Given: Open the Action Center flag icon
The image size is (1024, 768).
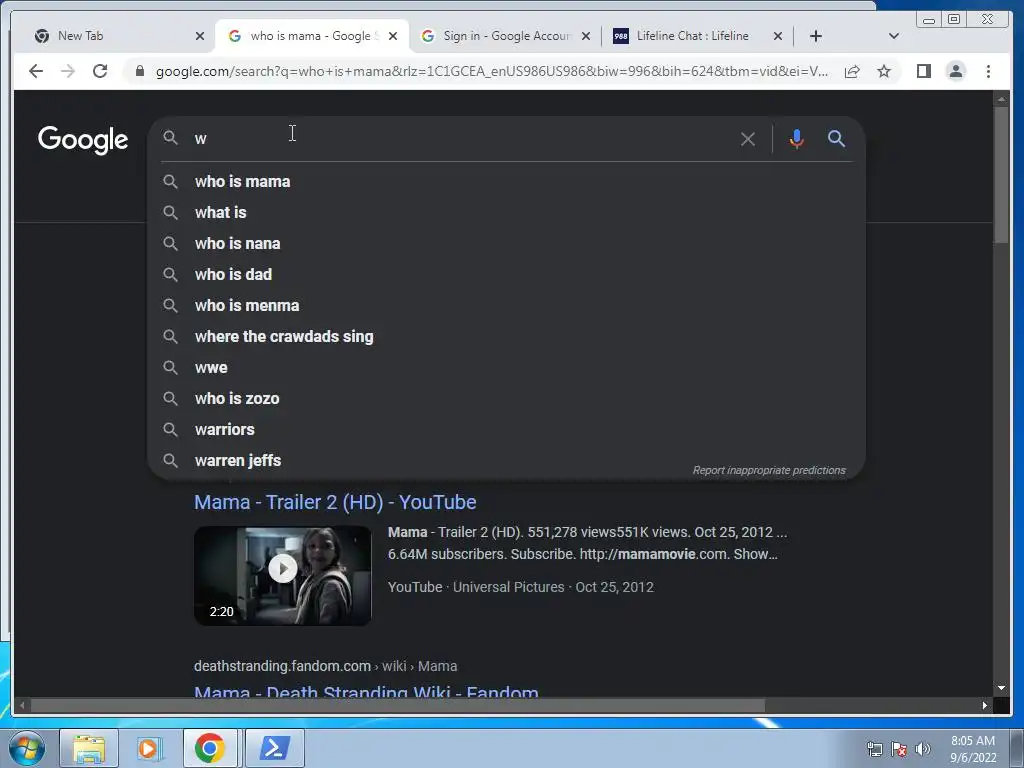Looking at the screenshot, I should click(899, 749).
